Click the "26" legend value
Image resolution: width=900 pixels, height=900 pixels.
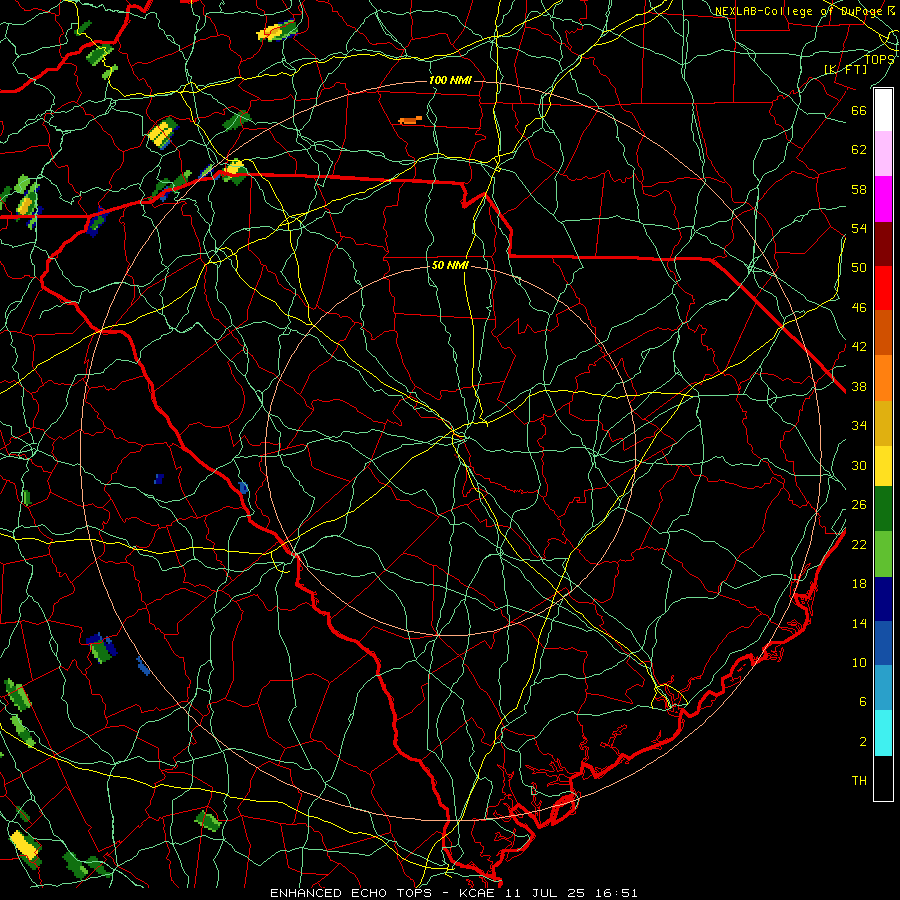pyautogui.click(x=859, y=505)
